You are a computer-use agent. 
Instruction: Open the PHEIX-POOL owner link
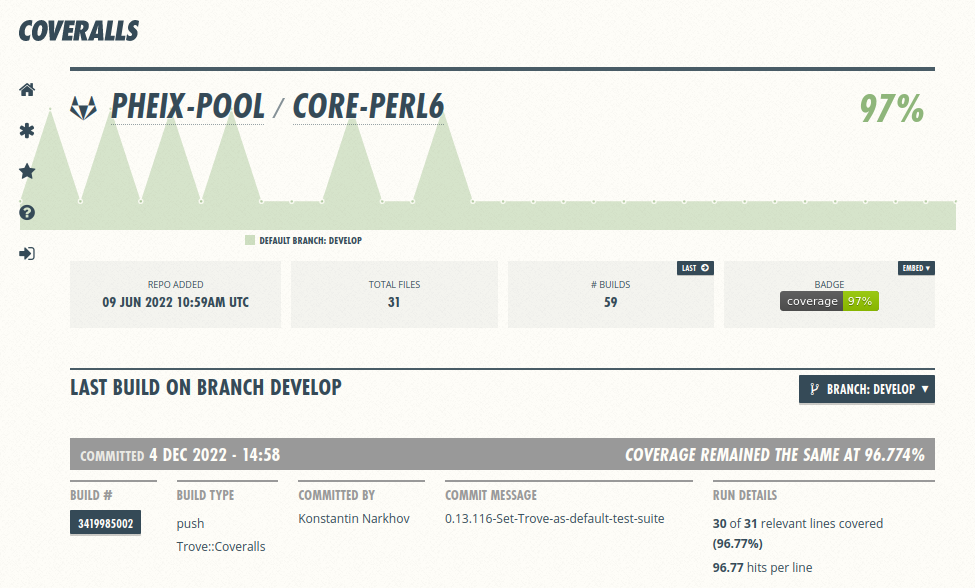click(188, 107)
